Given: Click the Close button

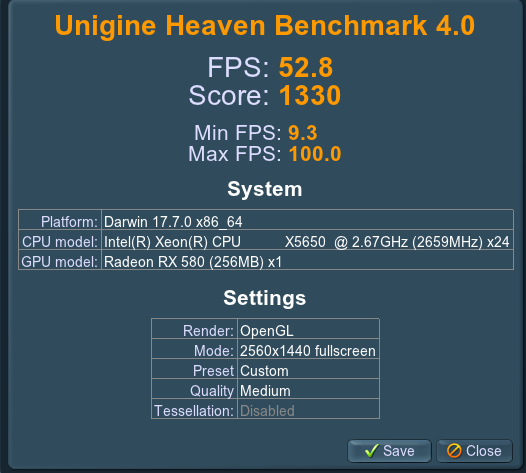Looking at the screenshot, I should (474, 451).
